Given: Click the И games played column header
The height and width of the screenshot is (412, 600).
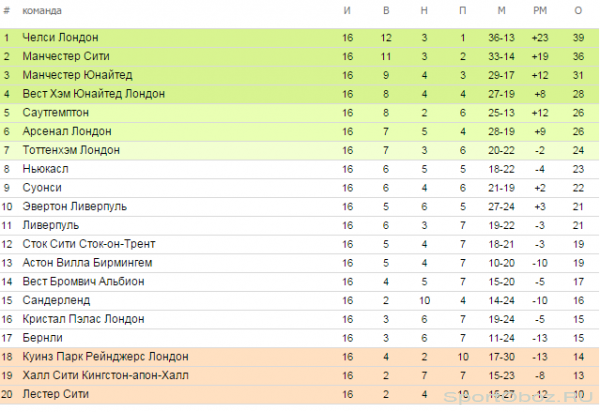Looking at the screenshot, I should 347,11.
